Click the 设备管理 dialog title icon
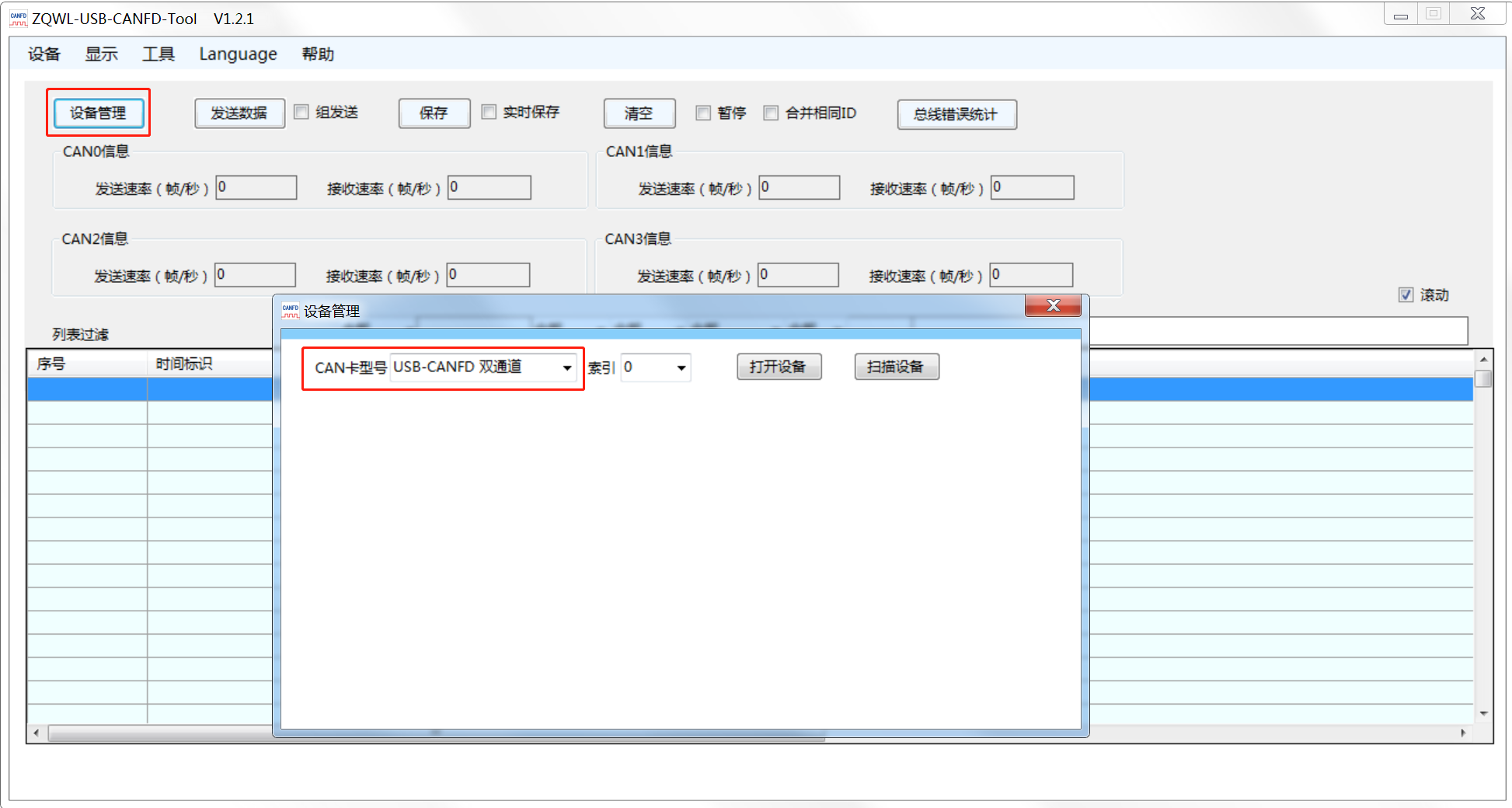This screenshot has height=808, width=1512. pos(290,311)
